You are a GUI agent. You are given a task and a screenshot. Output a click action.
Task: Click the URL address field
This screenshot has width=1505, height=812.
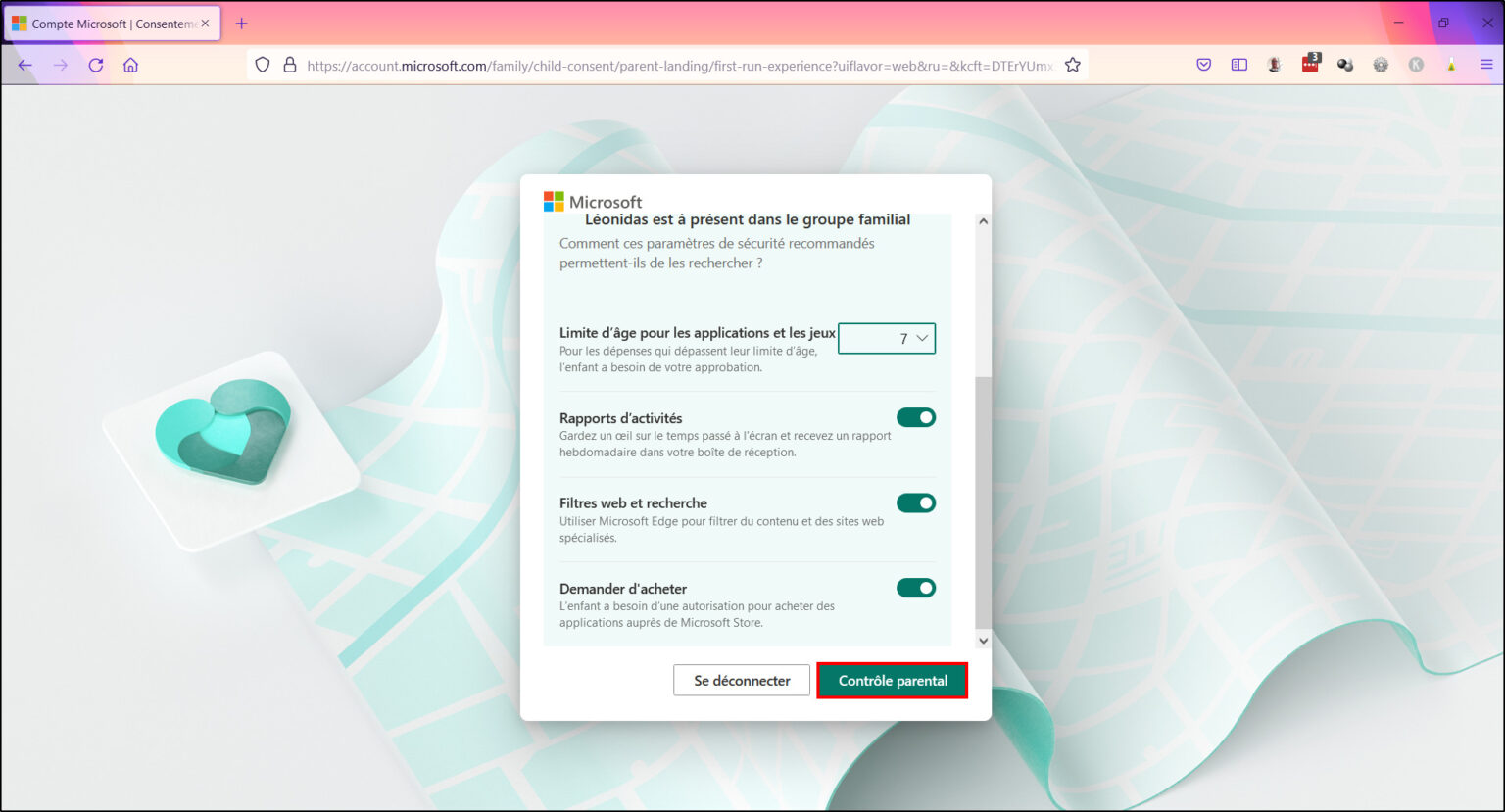679,66
